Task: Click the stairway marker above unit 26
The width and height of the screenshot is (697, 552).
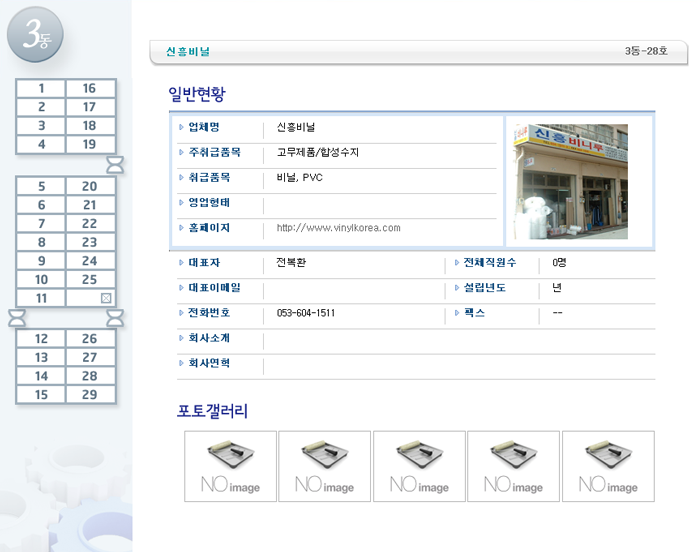Action: (115, 318)
